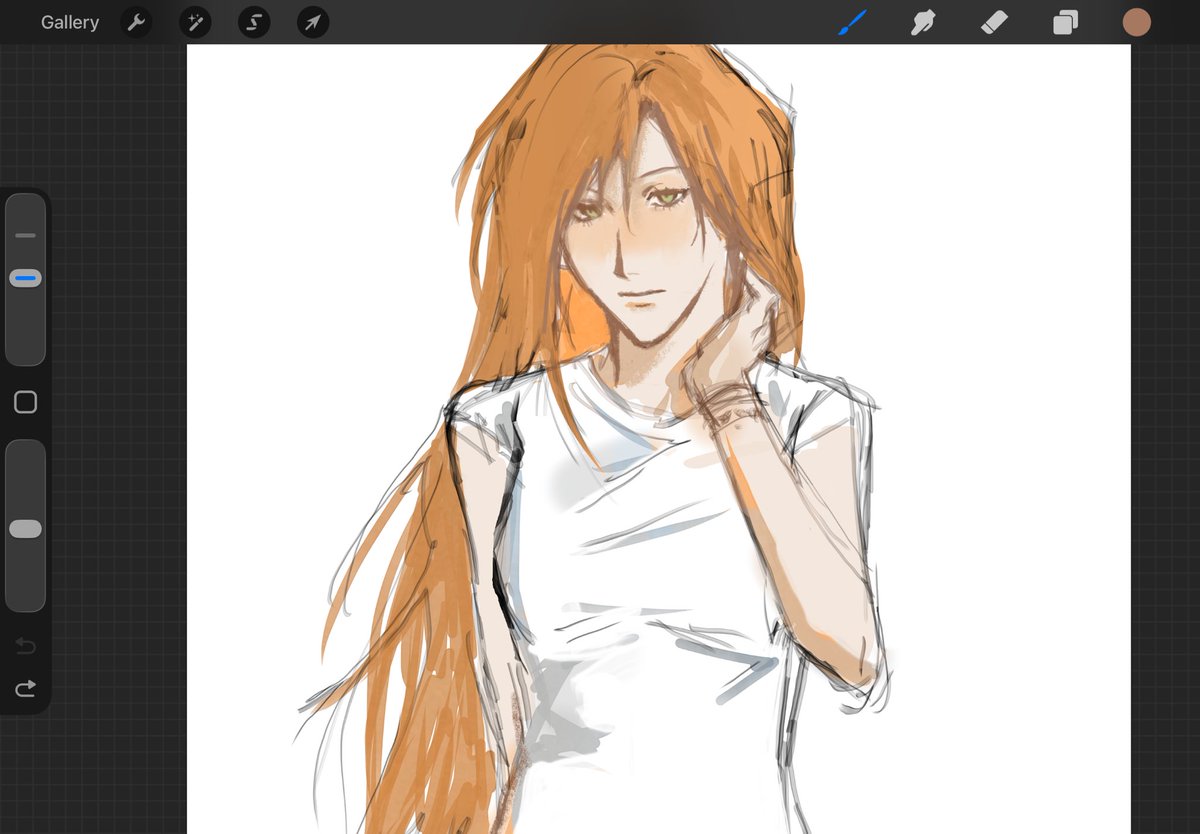Screen dimensions: 1200x834
Task: Open the Actions wrench menu
Action: coord(136,22)
